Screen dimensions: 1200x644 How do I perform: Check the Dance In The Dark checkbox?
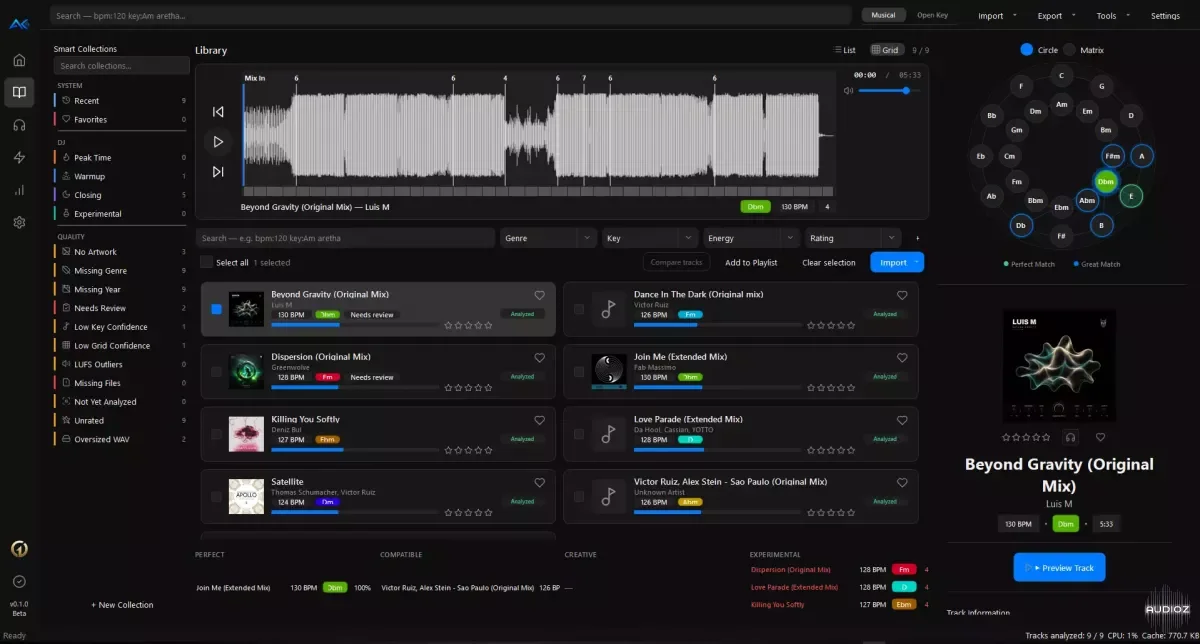(579, 309)
